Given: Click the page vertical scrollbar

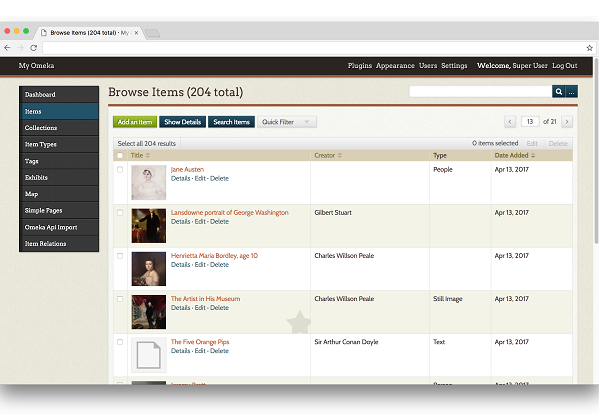Looking at the screenshot, I should pyautogui.click(x=596, y=151).
